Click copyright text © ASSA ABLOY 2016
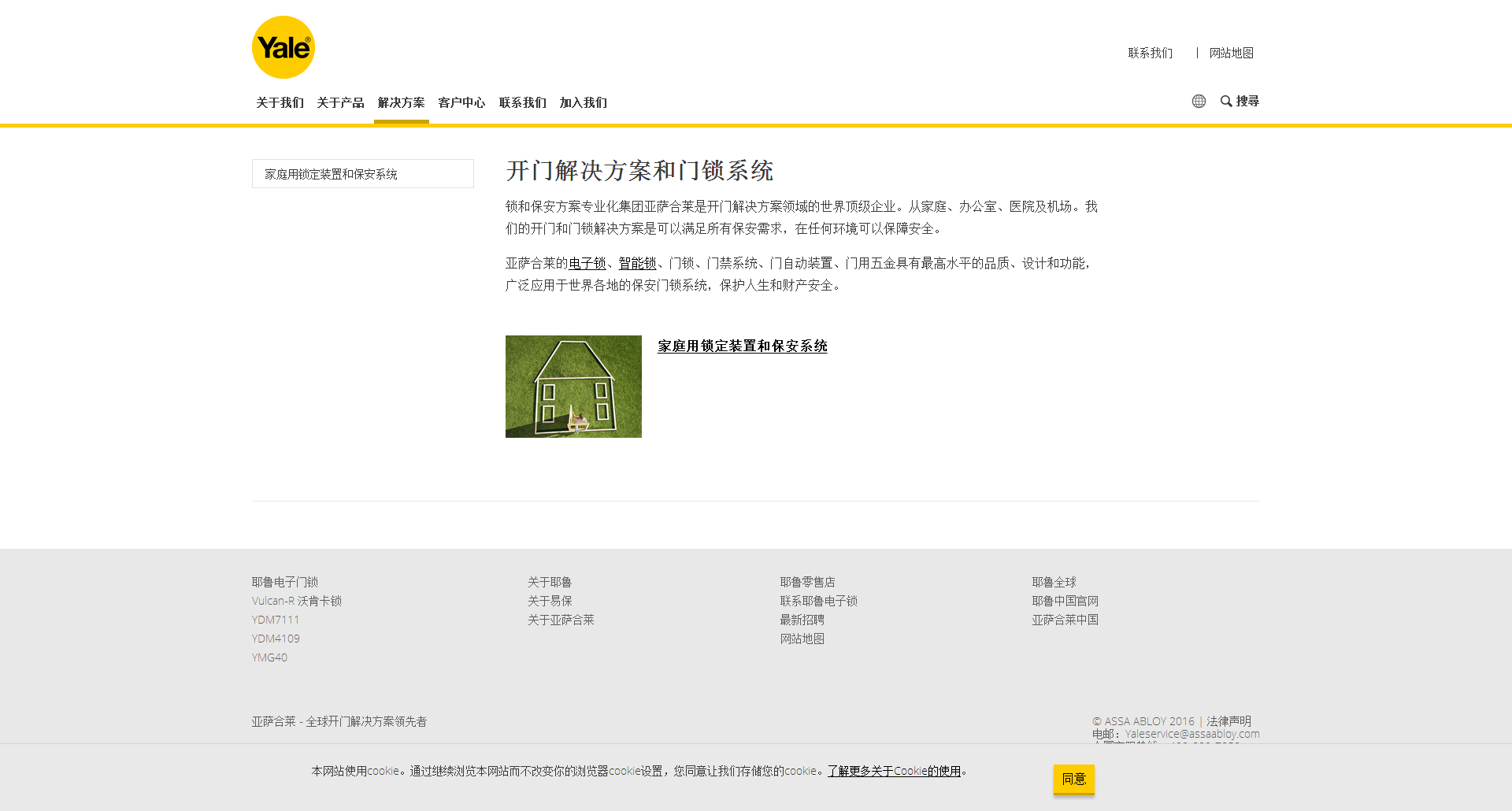The height and width of the screenshot is (811, 1512). pos(1143,721)
